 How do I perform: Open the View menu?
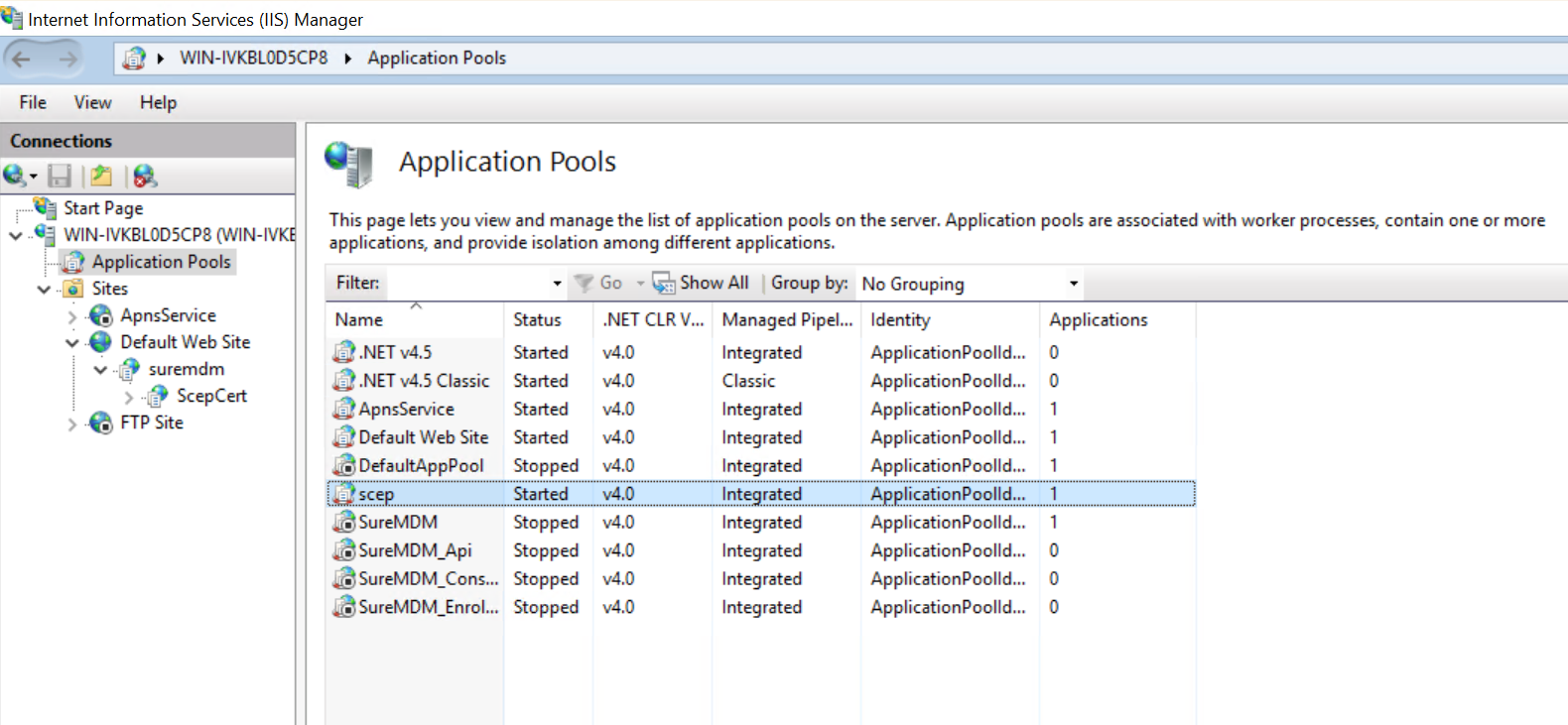[92, 102]
